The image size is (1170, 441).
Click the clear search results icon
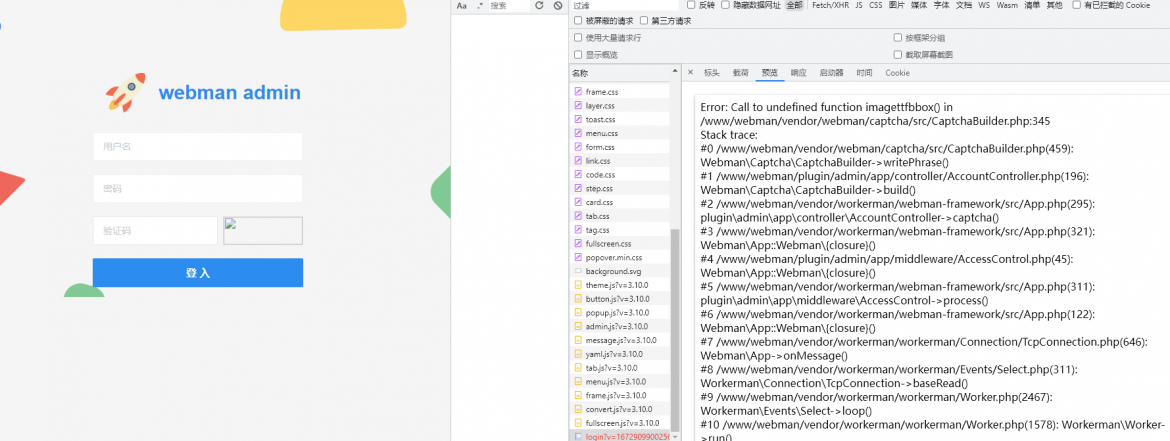558,5
